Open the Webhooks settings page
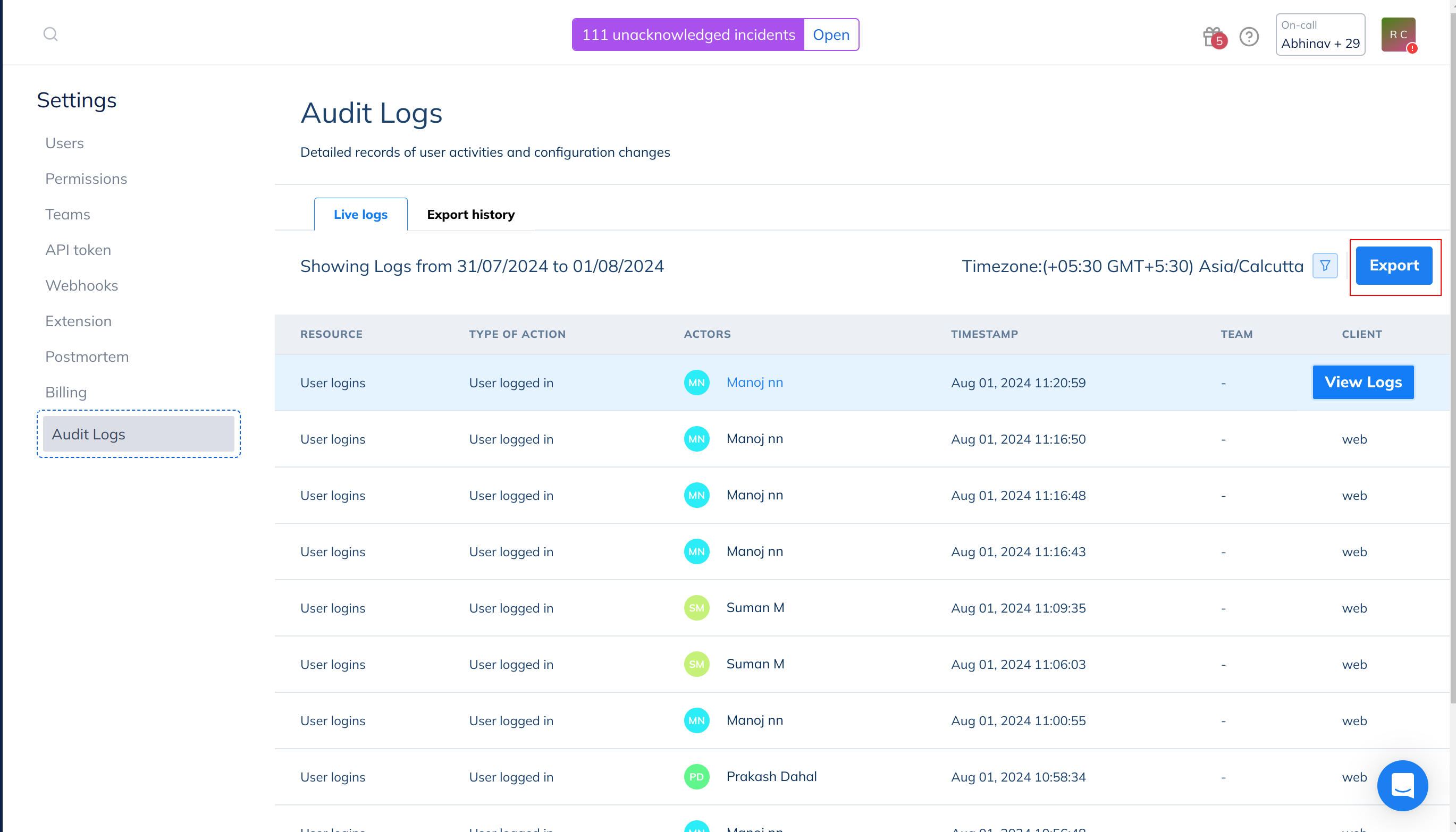Image resolution: width=1456 pixels, height=832 pixels. [x=82, y=286]
